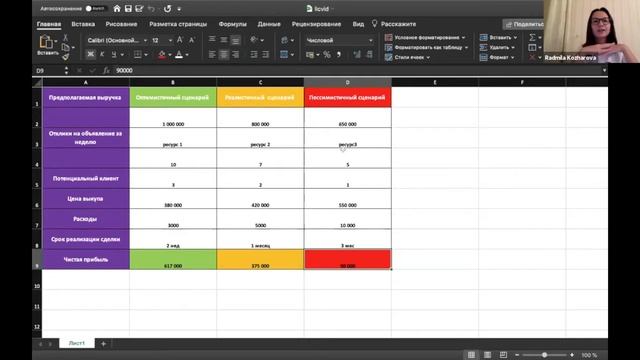Click the decrease indent icon
The image size is (640, 360).
(x=254, y=54)
